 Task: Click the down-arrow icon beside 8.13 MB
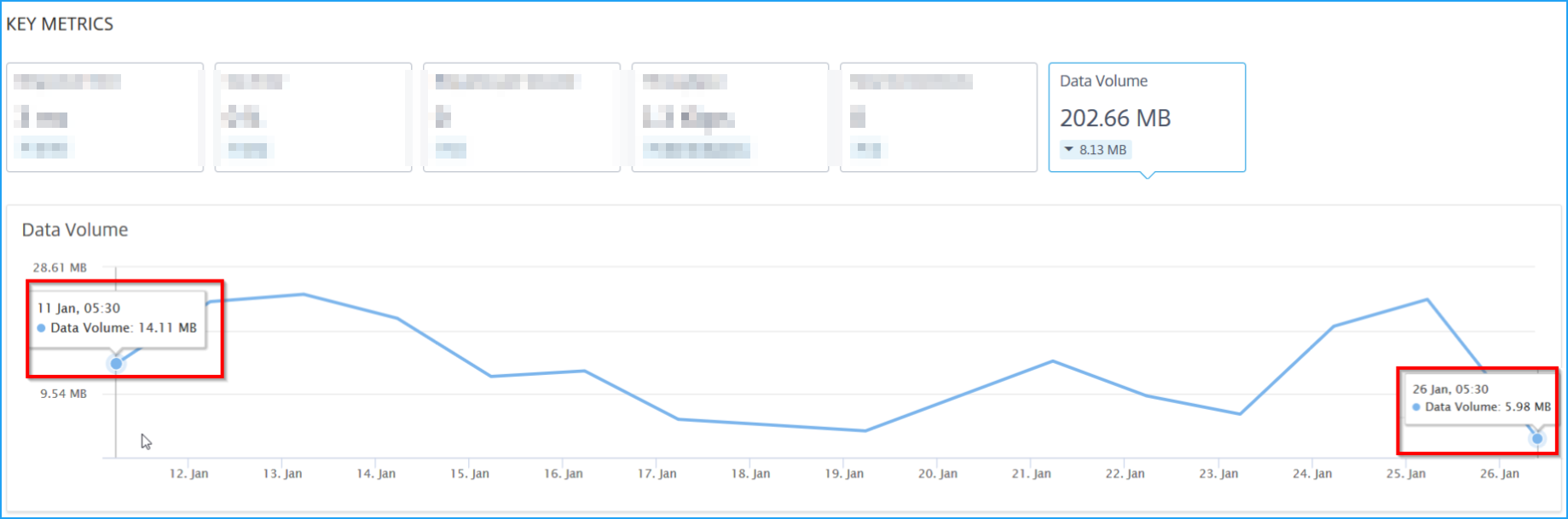click(1068, 150)
